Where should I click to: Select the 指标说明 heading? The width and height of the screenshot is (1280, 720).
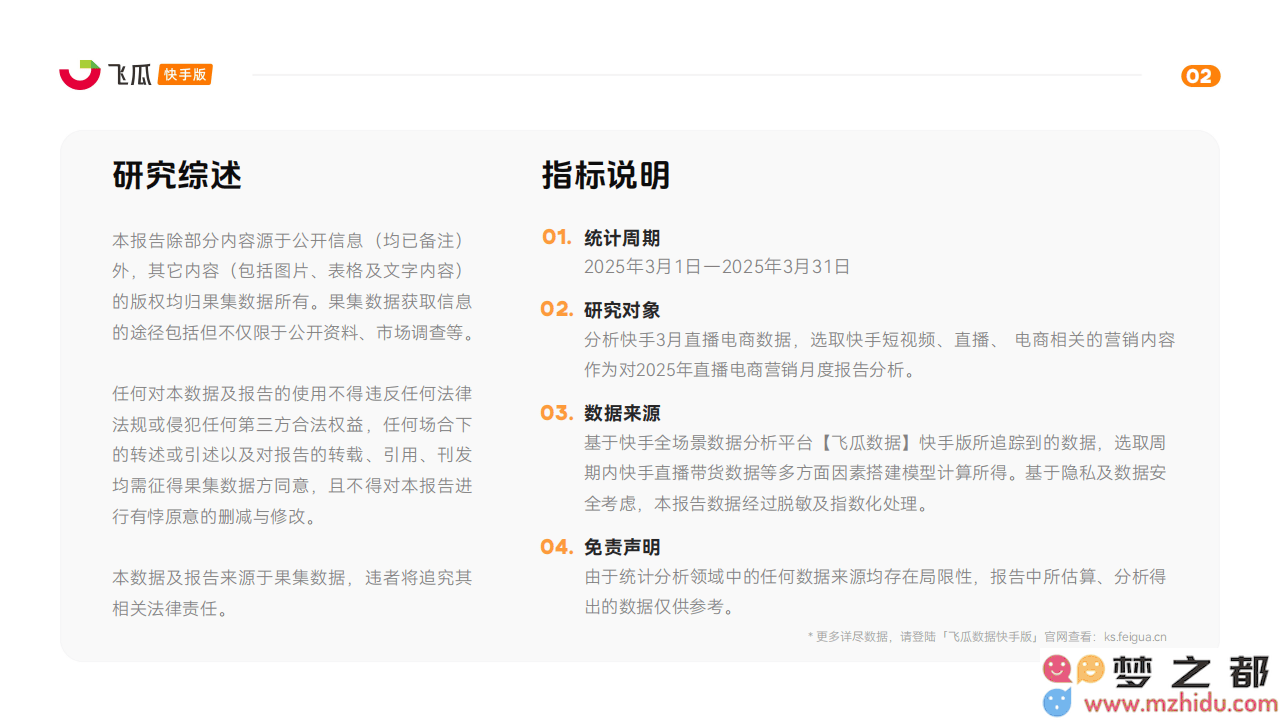tap(606, 175)
